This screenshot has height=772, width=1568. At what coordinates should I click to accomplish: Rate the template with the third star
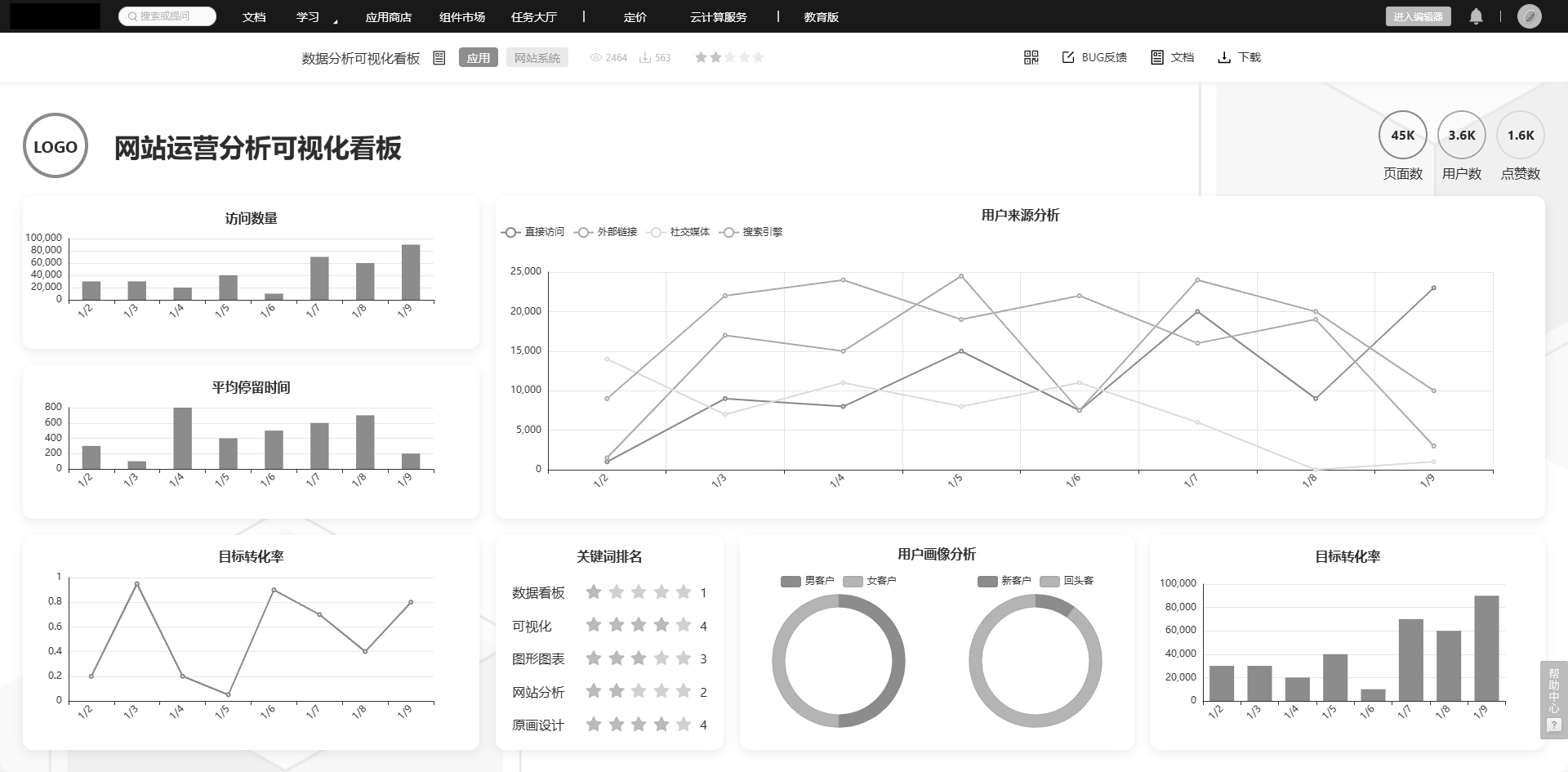(730, 57)
